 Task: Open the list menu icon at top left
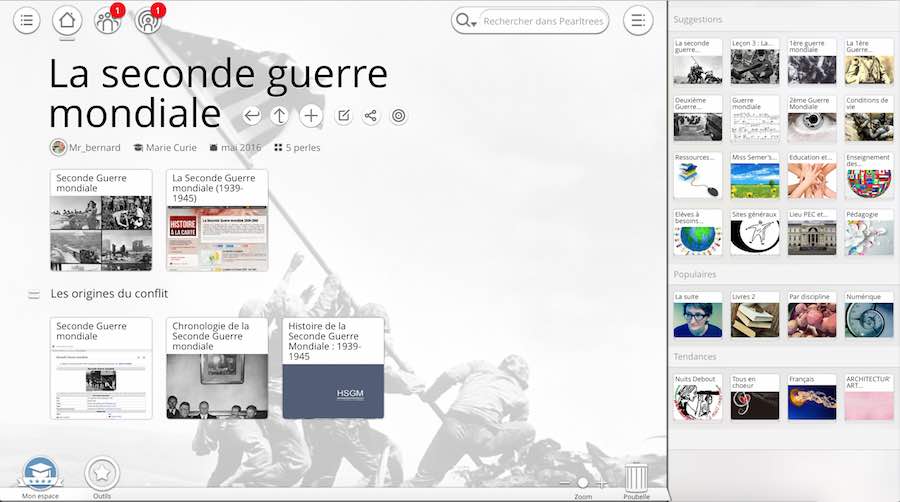point(26,21)
